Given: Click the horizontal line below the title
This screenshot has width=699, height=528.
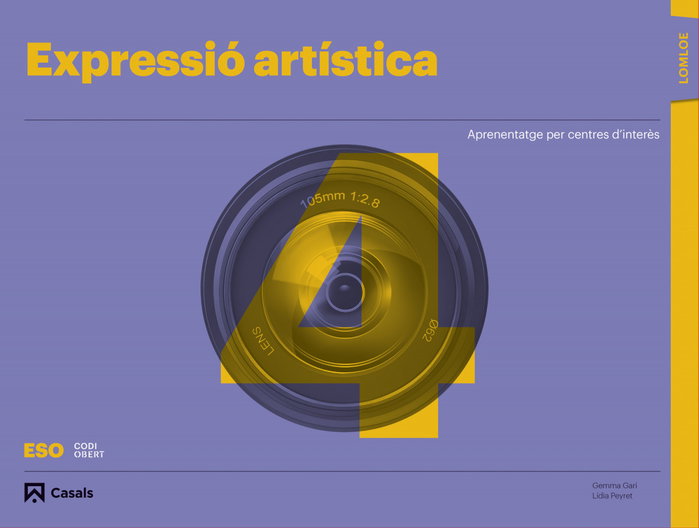Looking at the screenshot, I should point(342,120).
